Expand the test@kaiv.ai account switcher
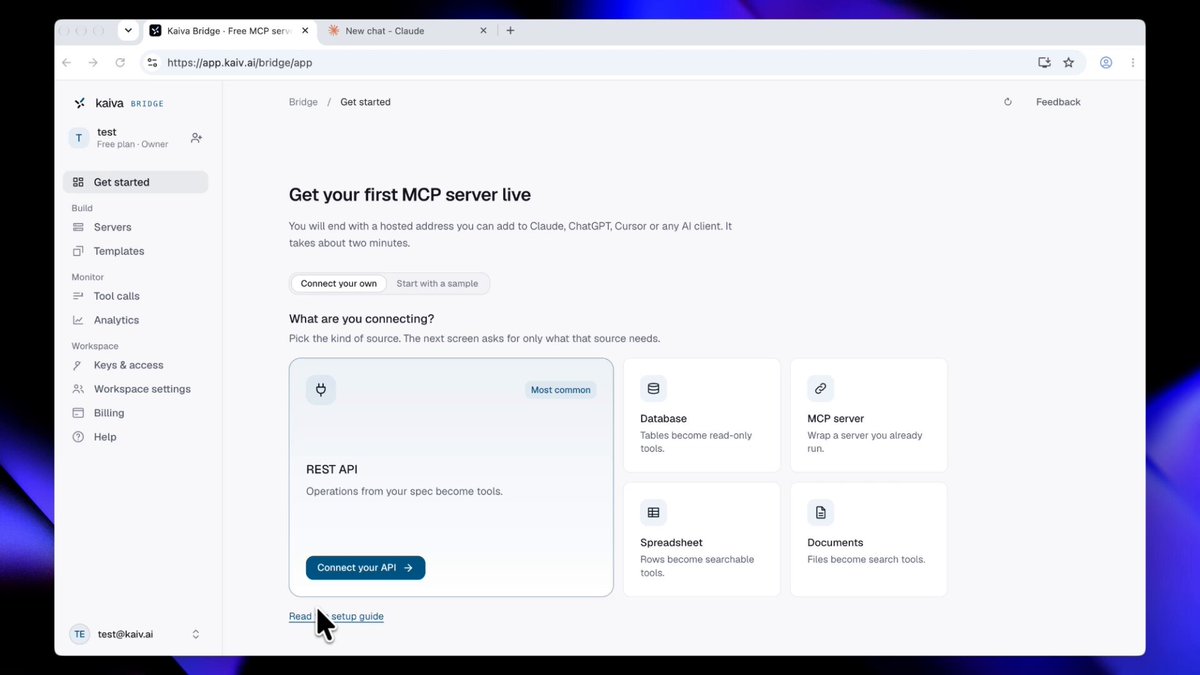Image resolution: width=1200 pixels, height=675 pixels. 196,634
